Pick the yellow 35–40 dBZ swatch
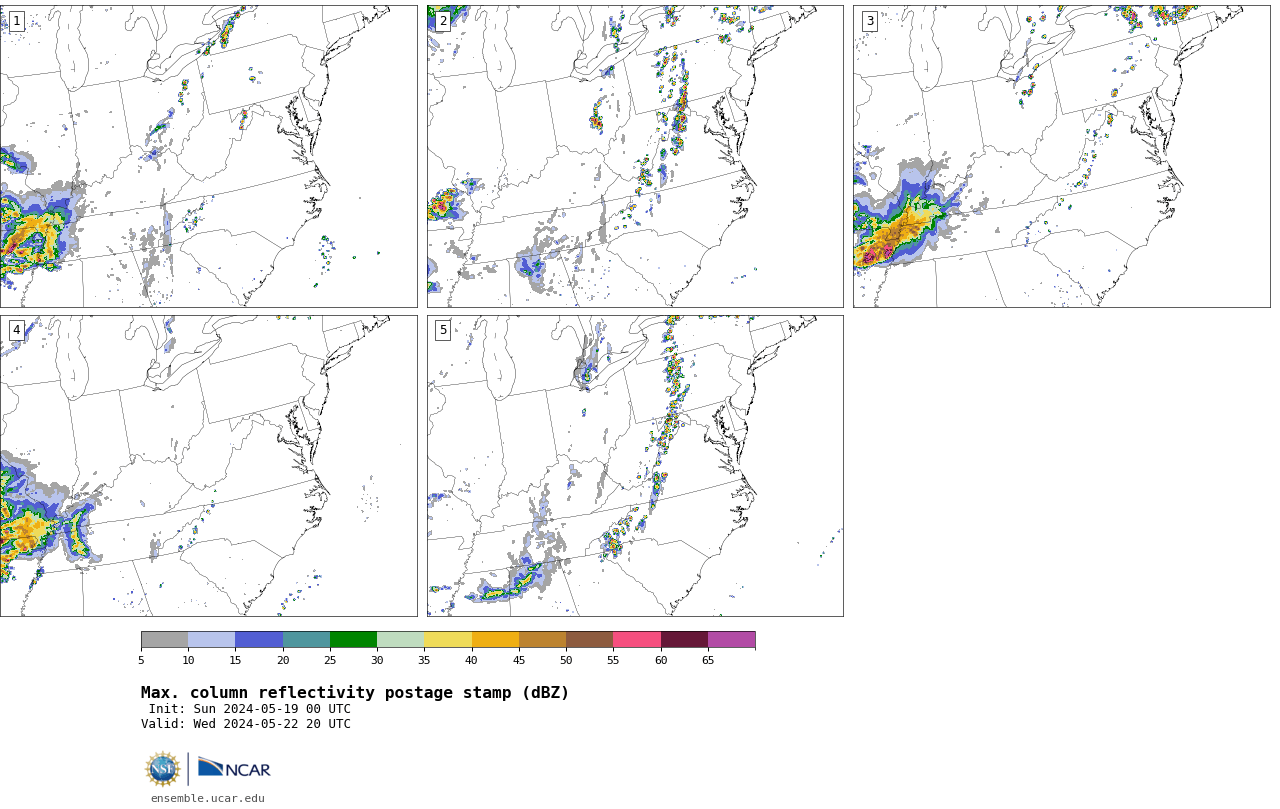This screenshot has height=809, width=1280. coord(448,640)
